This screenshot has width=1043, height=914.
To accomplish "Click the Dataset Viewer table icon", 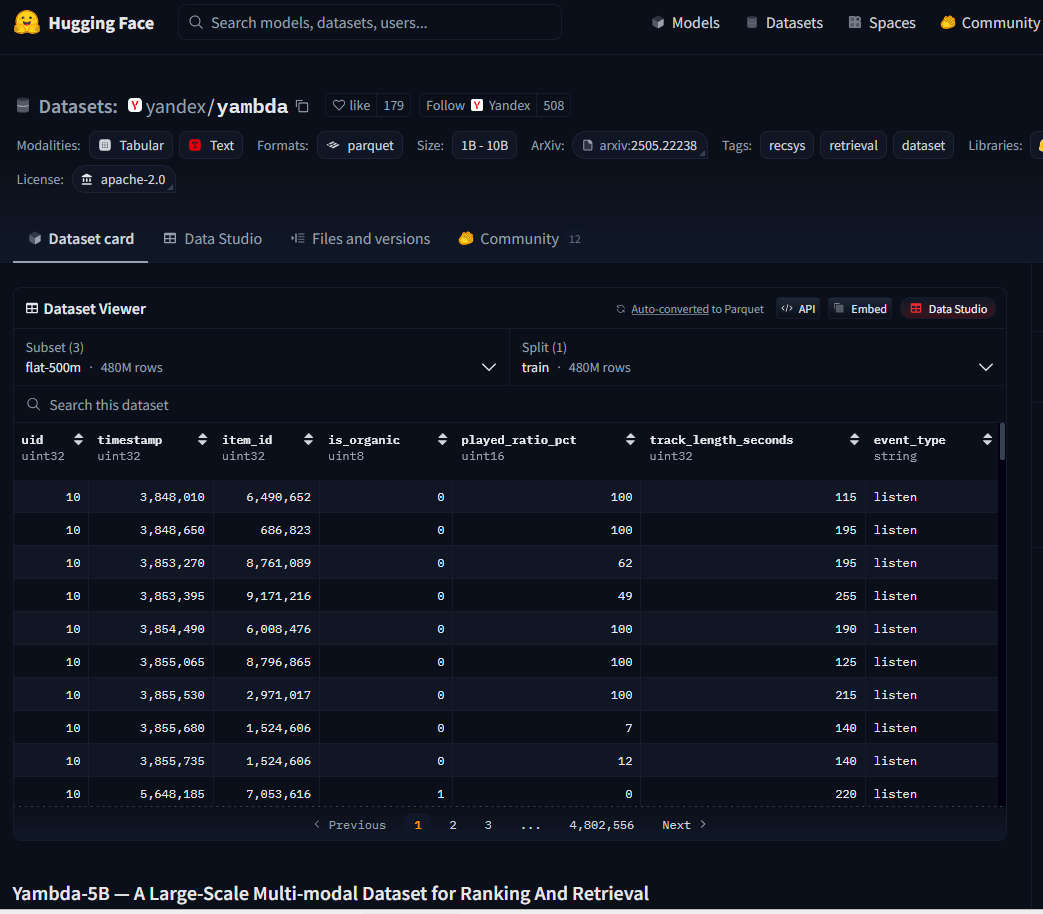I will (31, 309).
